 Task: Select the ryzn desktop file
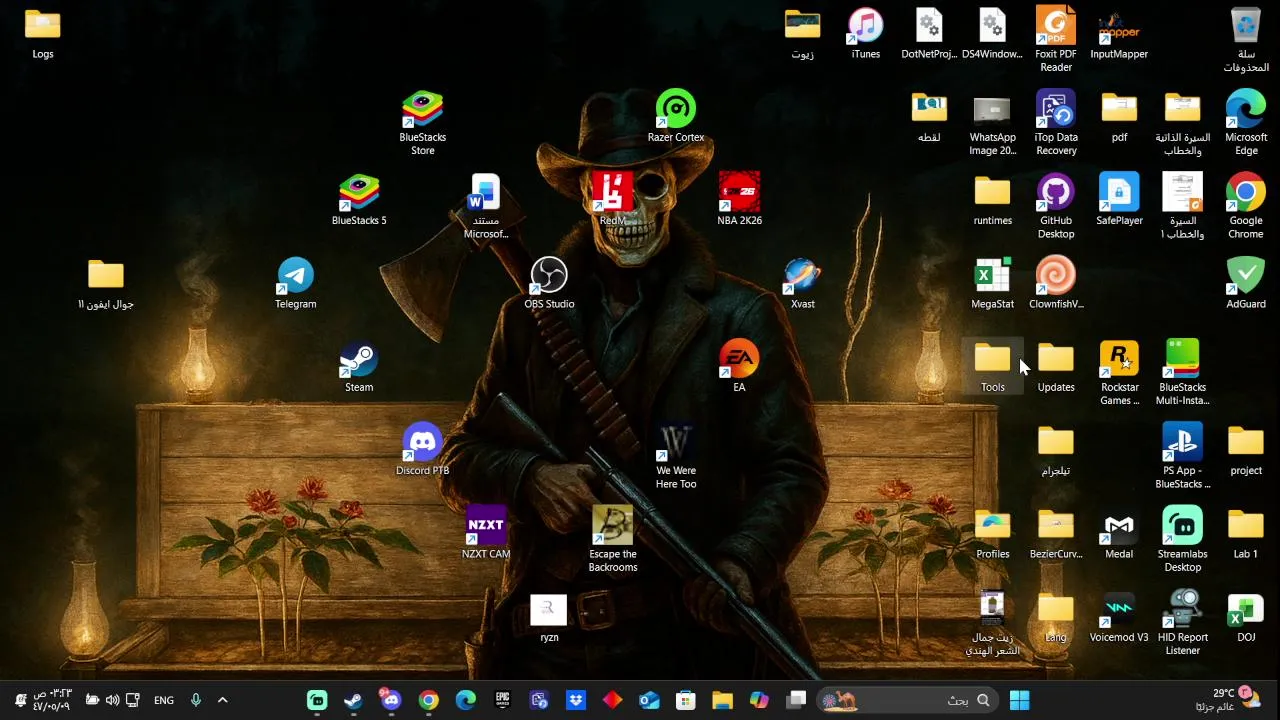549,617
